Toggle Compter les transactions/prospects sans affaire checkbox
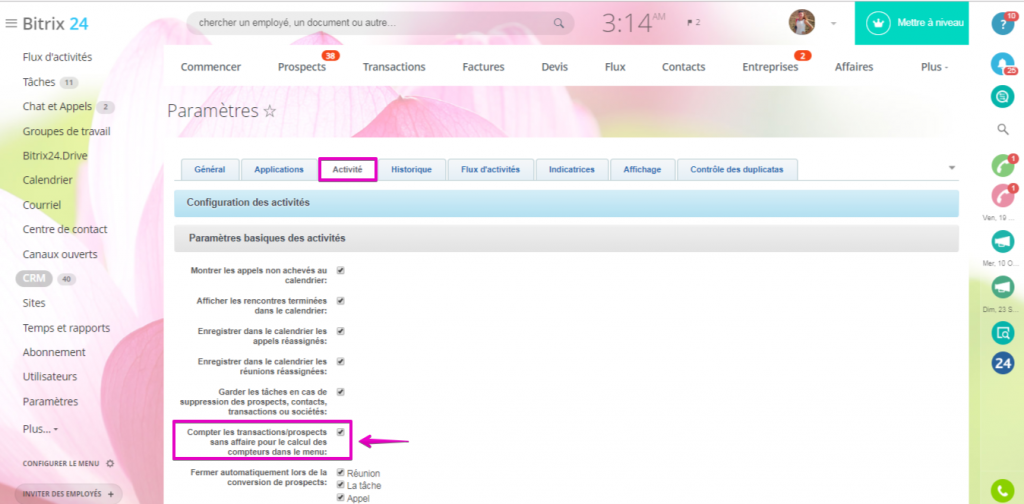The height and width of the screenshot is (504, 1024). click(340, 432)
